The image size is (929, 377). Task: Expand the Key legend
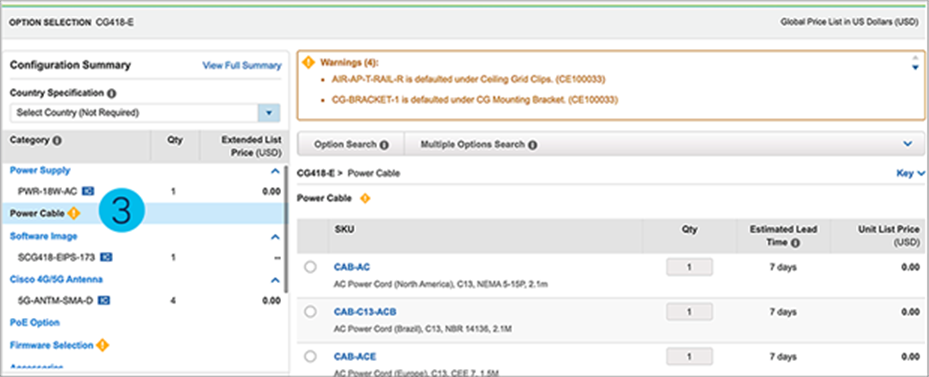point(911,174)
